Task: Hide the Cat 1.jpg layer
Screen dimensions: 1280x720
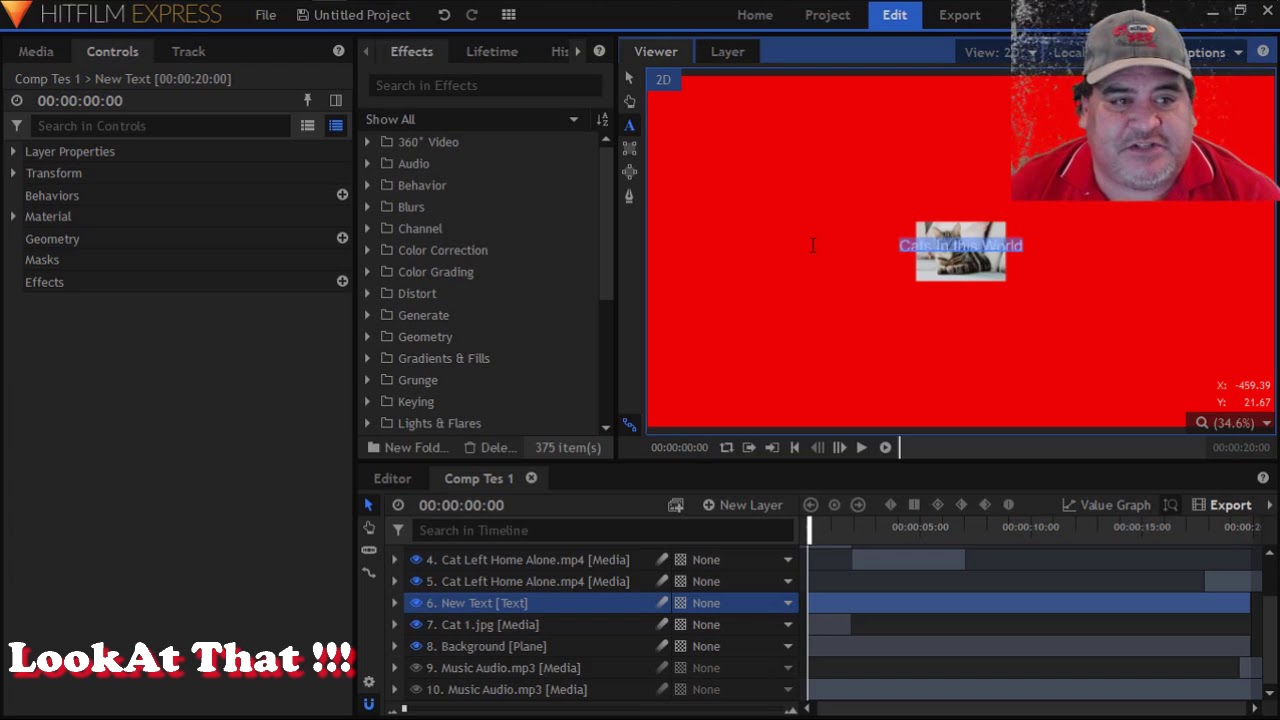Action: pyautogui.click(x=416, y=625)
